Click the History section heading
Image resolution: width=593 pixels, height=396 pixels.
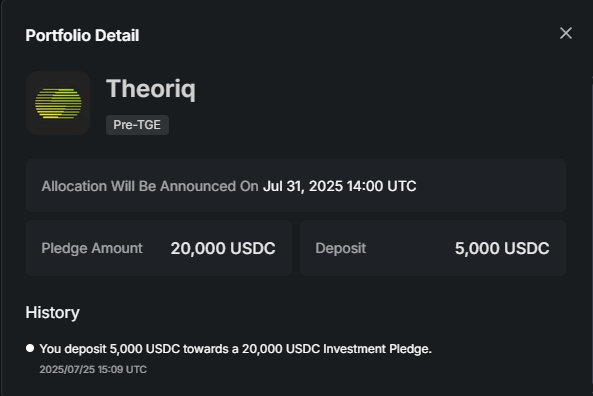53,312
